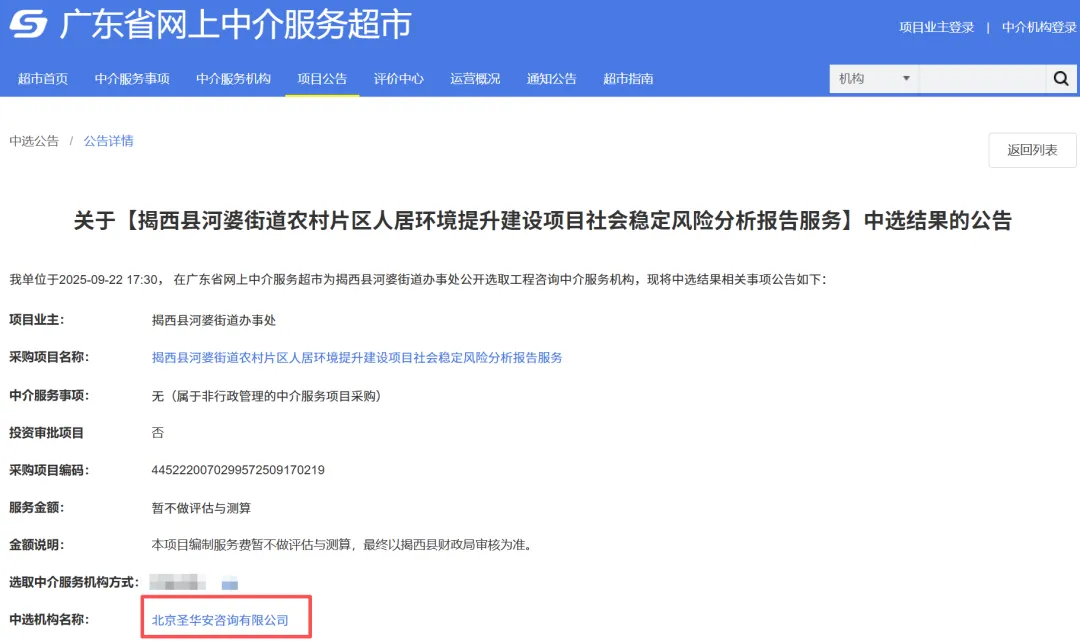The image size is (1080, 642).
Task: Click inside the search input field
Action: 985,78
